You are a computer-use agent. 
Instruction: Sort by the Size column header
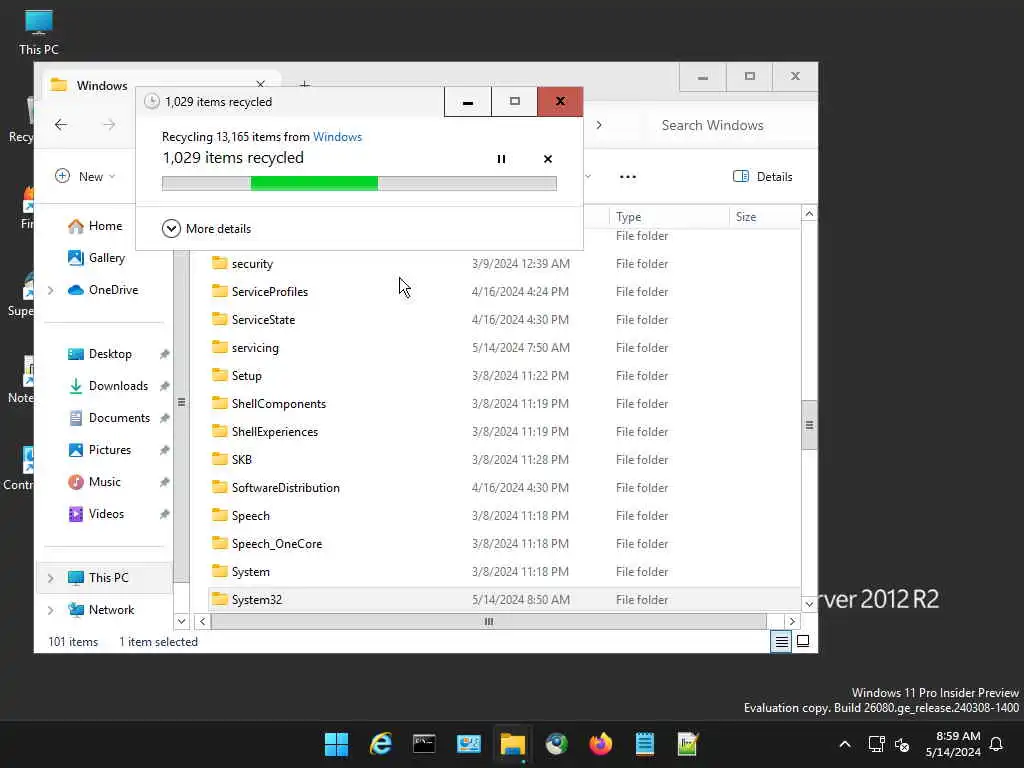(x=764, y=217)
